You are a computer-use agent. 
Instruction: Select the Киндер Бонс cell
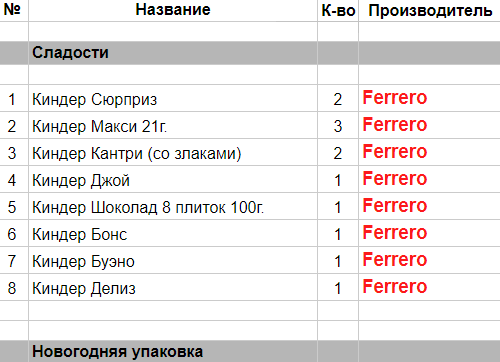click(x=173, y=234)
